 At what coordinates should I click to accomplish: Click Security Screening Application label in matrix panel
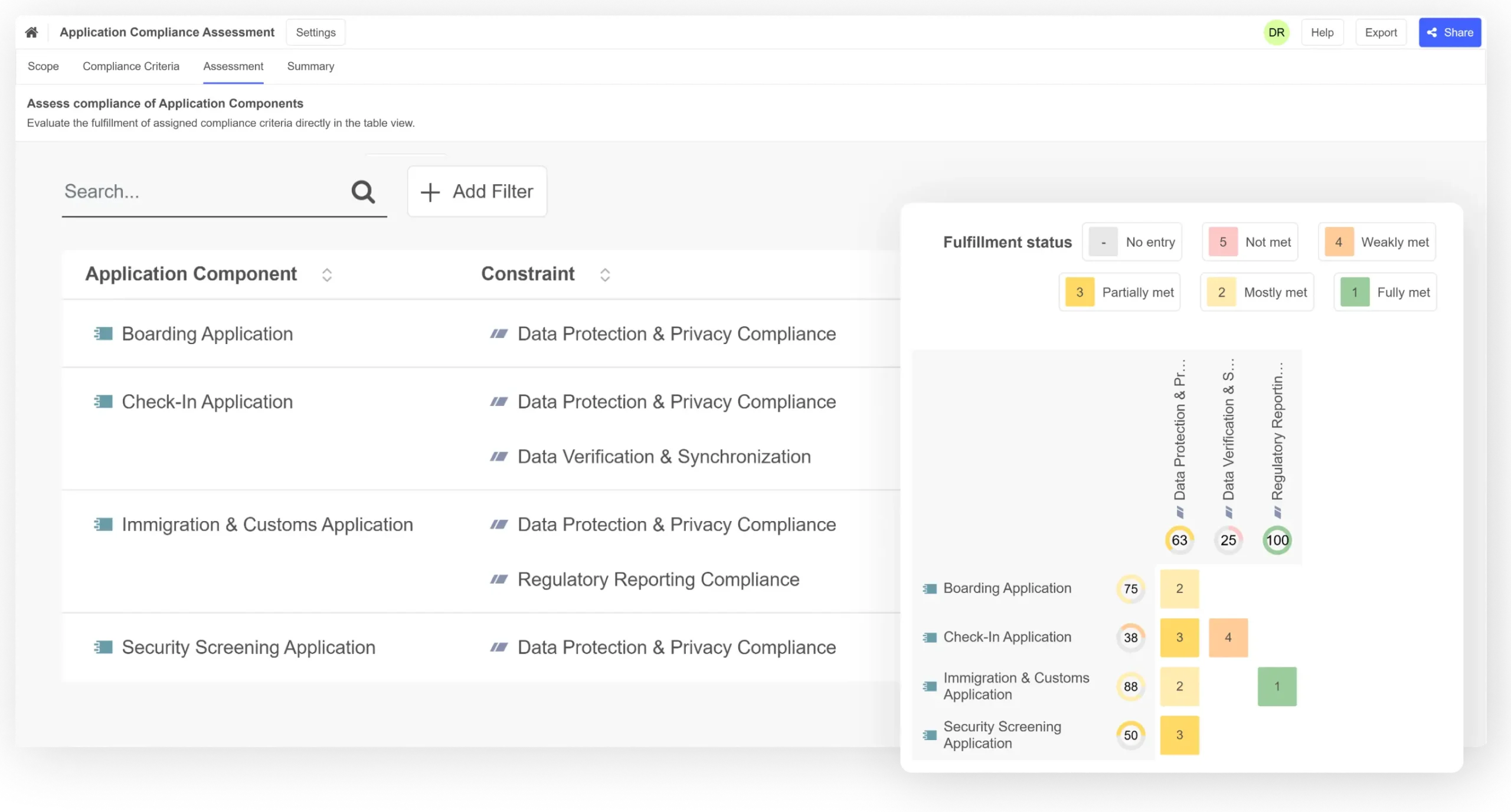coord(1002,735)
